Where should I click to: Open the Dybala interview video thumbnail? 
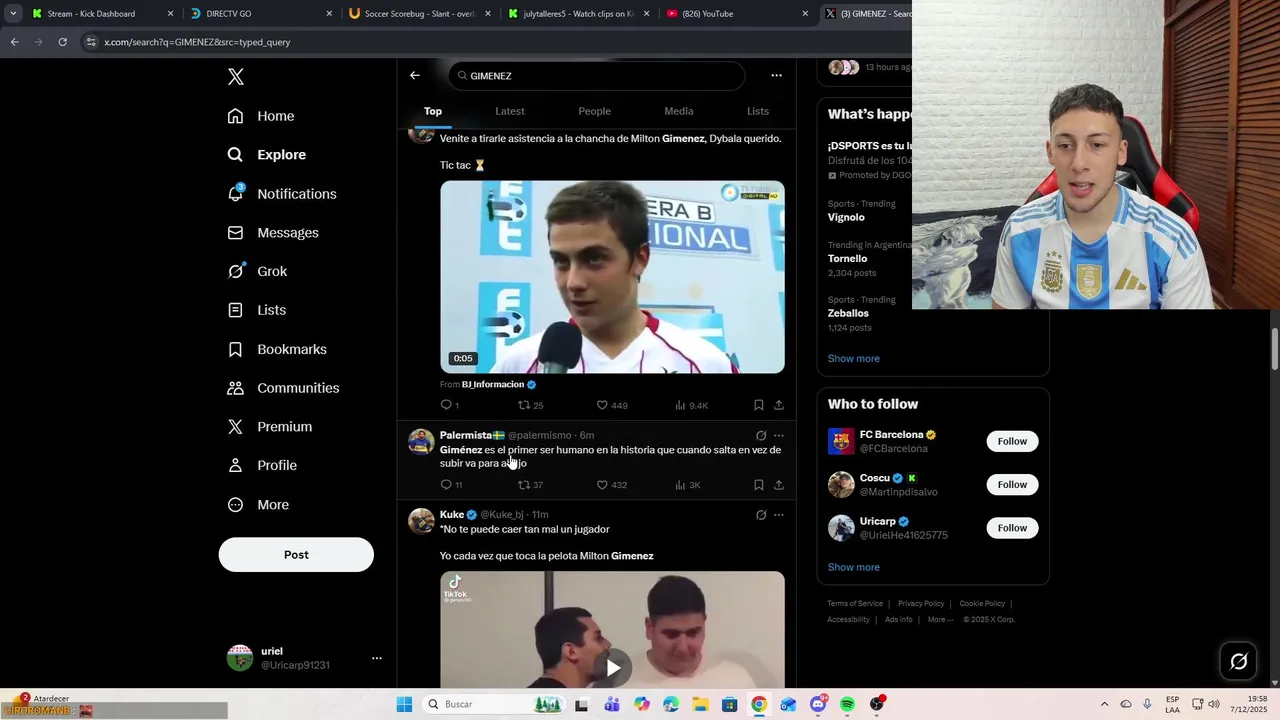tap(612, 277)
